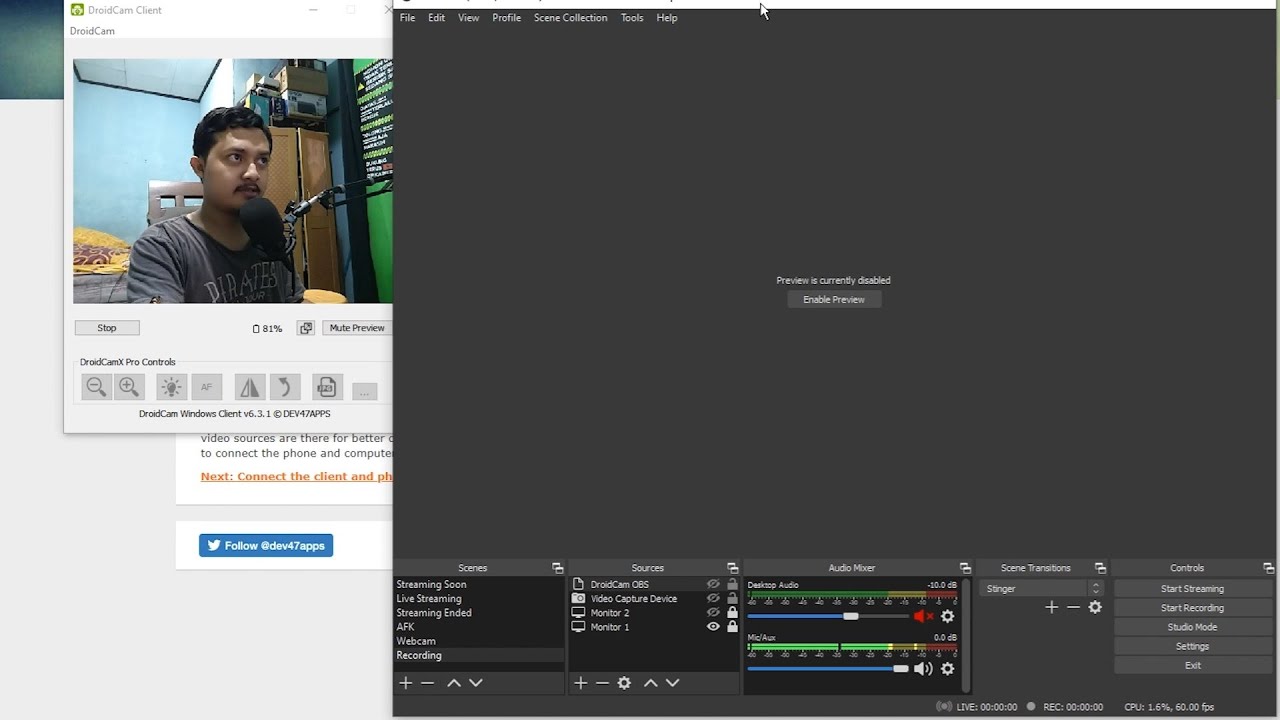Rotate the DroidCam video with curved arrow
The width and height of the screenshot is (1280, 720).
[x=284, y=387]
